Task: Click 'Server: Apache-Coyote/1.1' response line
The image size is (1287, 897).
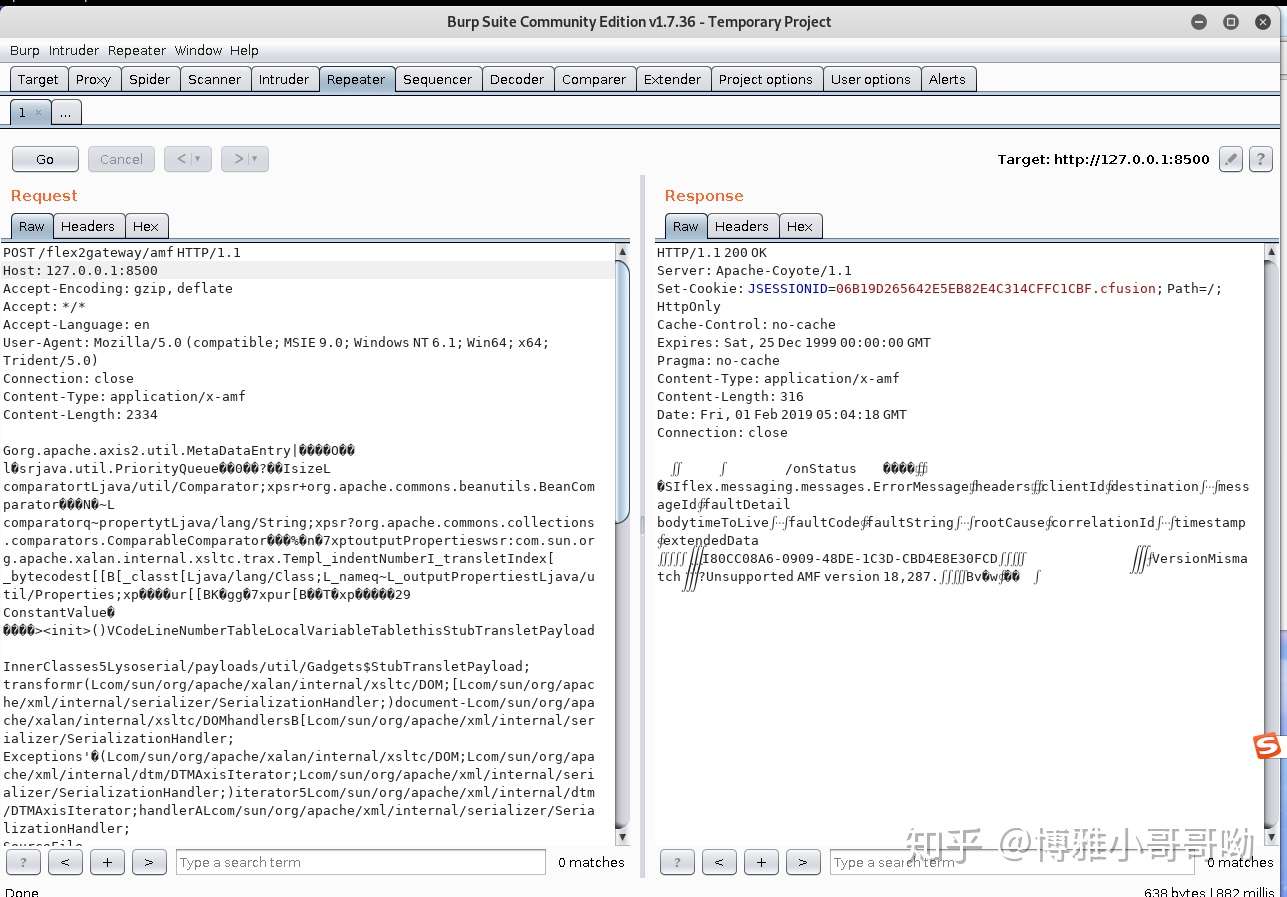Action: (x=755, y=270)
